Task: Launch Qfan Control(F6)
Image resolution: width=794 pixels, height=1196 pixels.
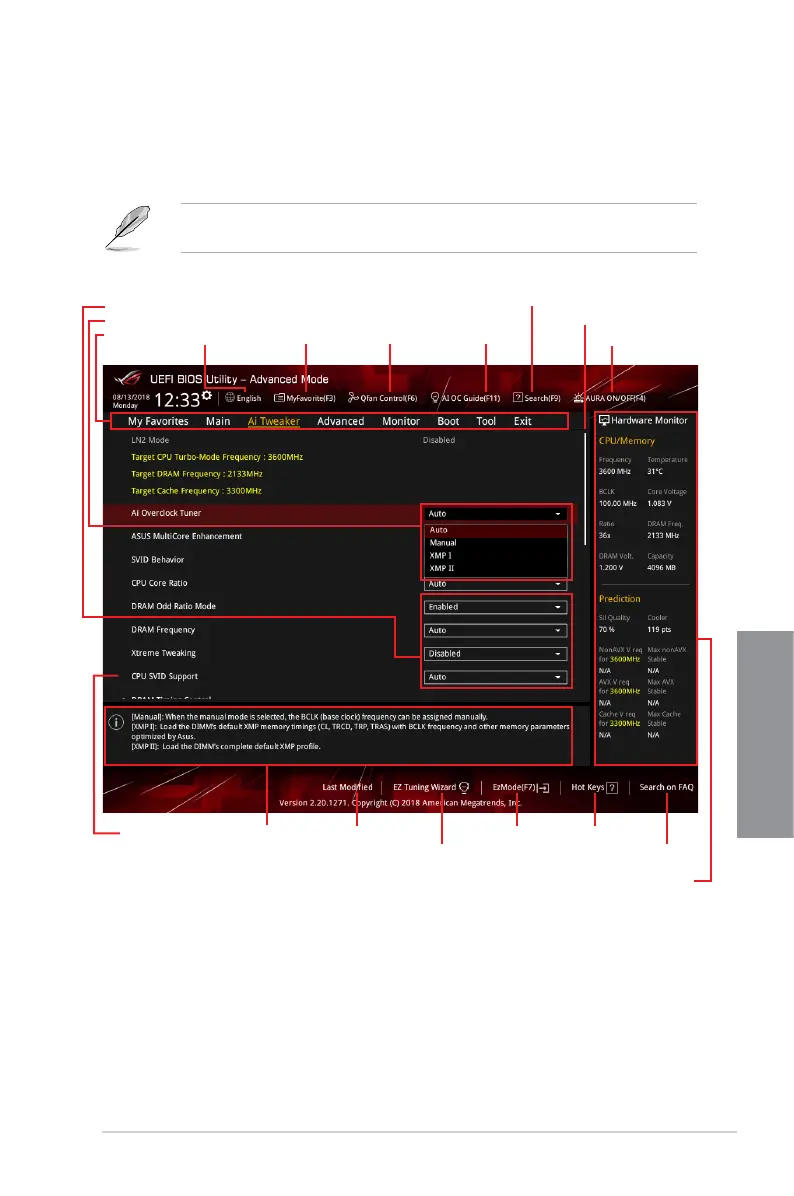Action: [383, 398]
